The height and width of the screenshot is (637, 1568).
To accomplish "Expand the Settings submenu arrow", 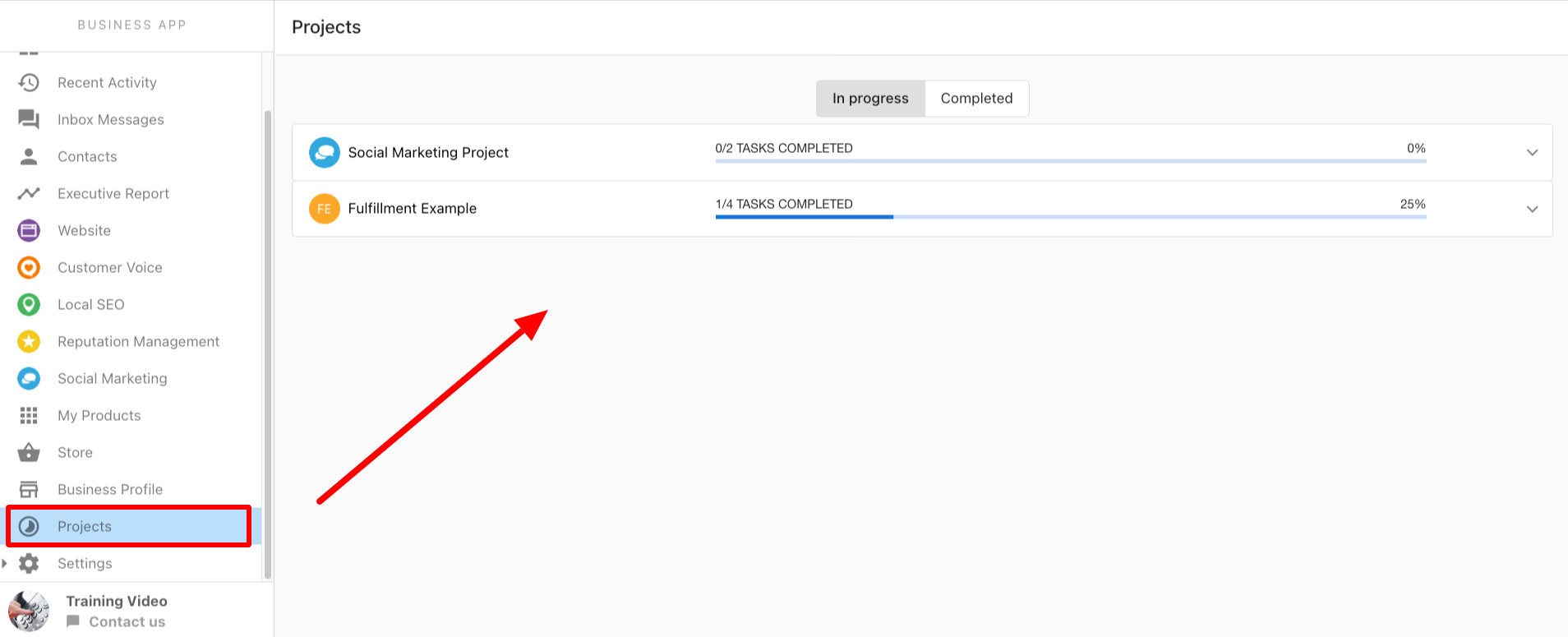I will 5,563.
